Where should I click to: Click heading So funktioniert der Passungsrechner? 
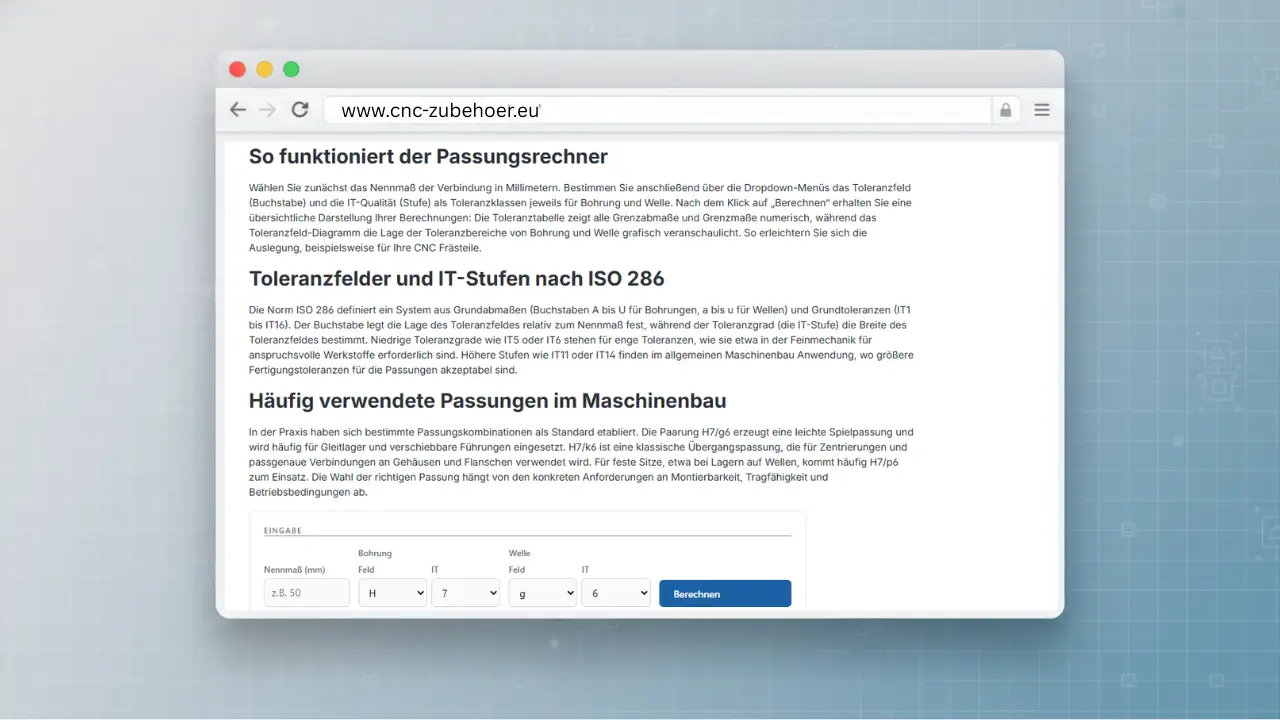click(x=428, y=157)
